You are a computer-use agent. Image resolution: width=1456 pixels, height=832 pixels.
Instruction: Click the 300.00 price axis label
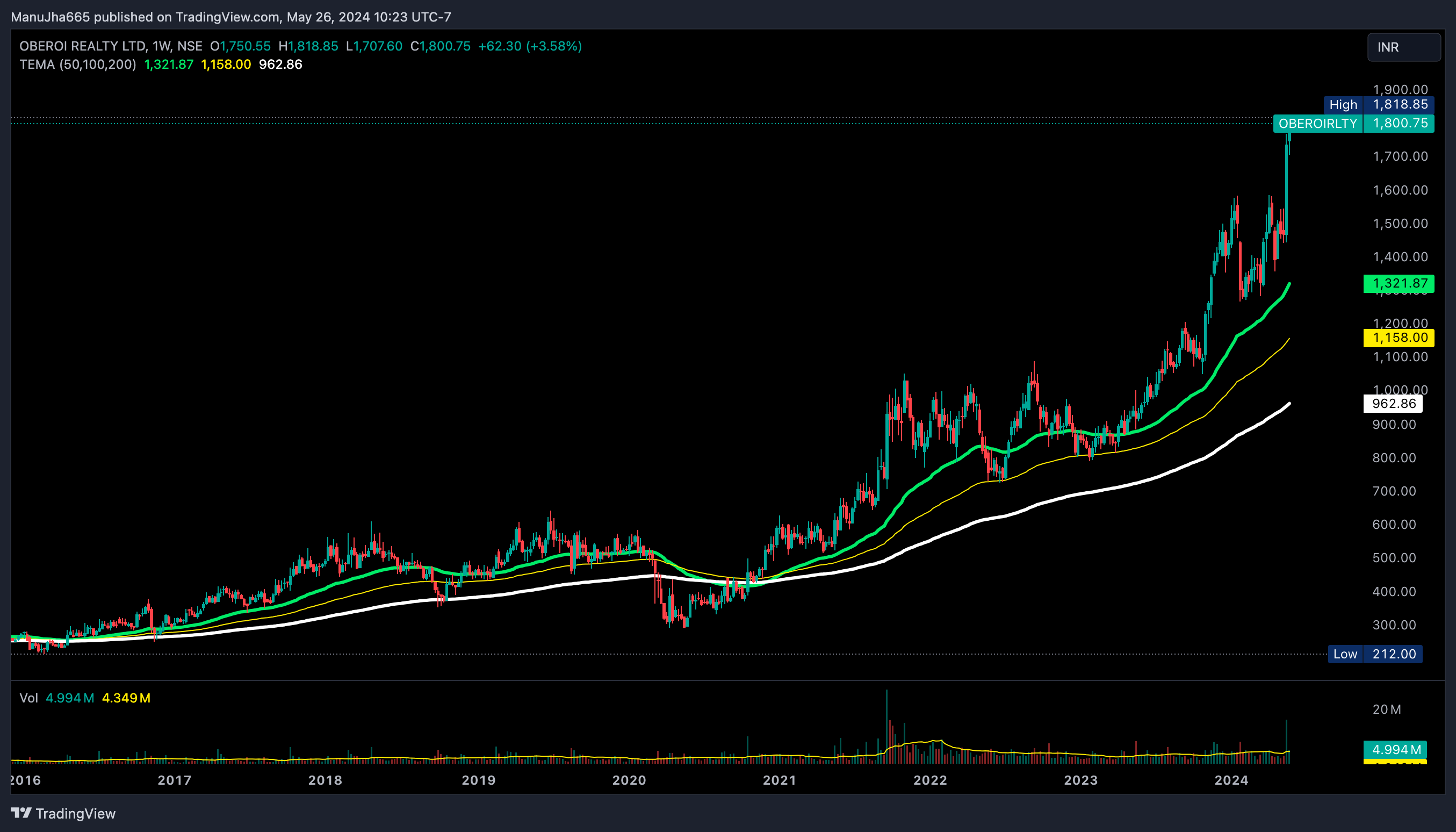(x=1394, y=625)
